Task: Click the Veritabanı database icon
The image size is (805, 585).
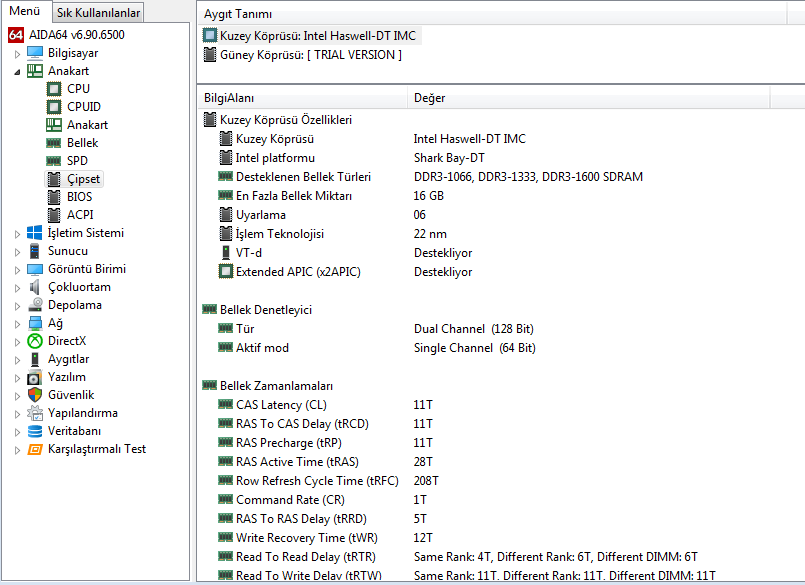Action: [x=35, y=431]
